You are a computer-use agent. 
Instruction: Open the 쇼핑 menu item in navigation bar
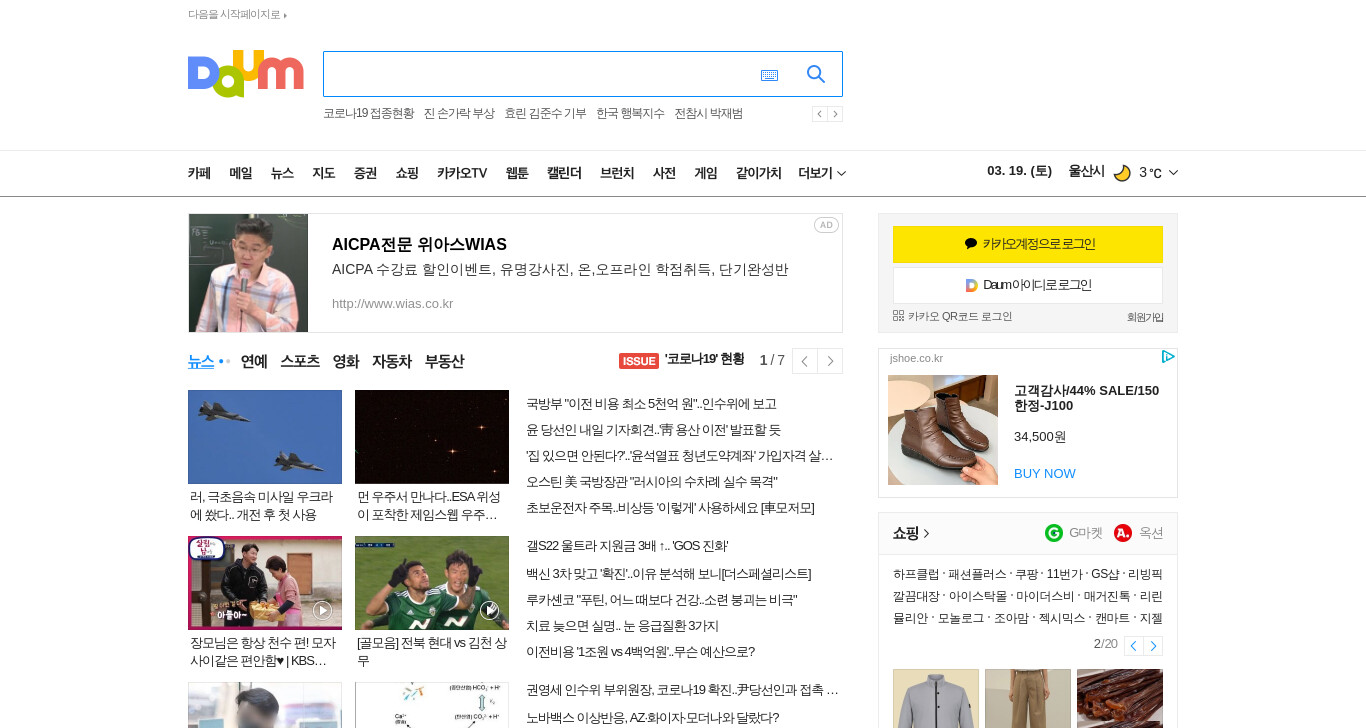[407, 173]
